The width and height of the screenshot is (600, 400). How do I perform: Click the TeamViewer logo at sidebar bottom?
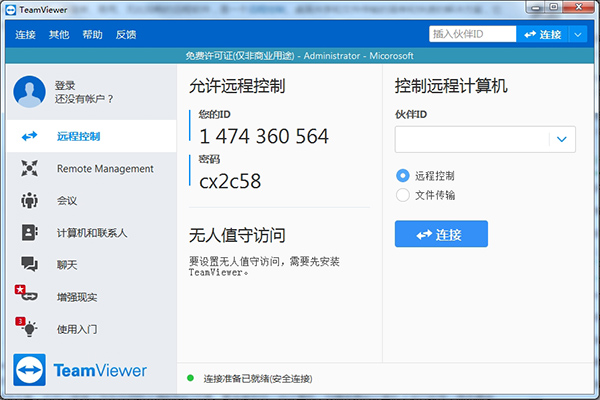click(x=80, y=370)
